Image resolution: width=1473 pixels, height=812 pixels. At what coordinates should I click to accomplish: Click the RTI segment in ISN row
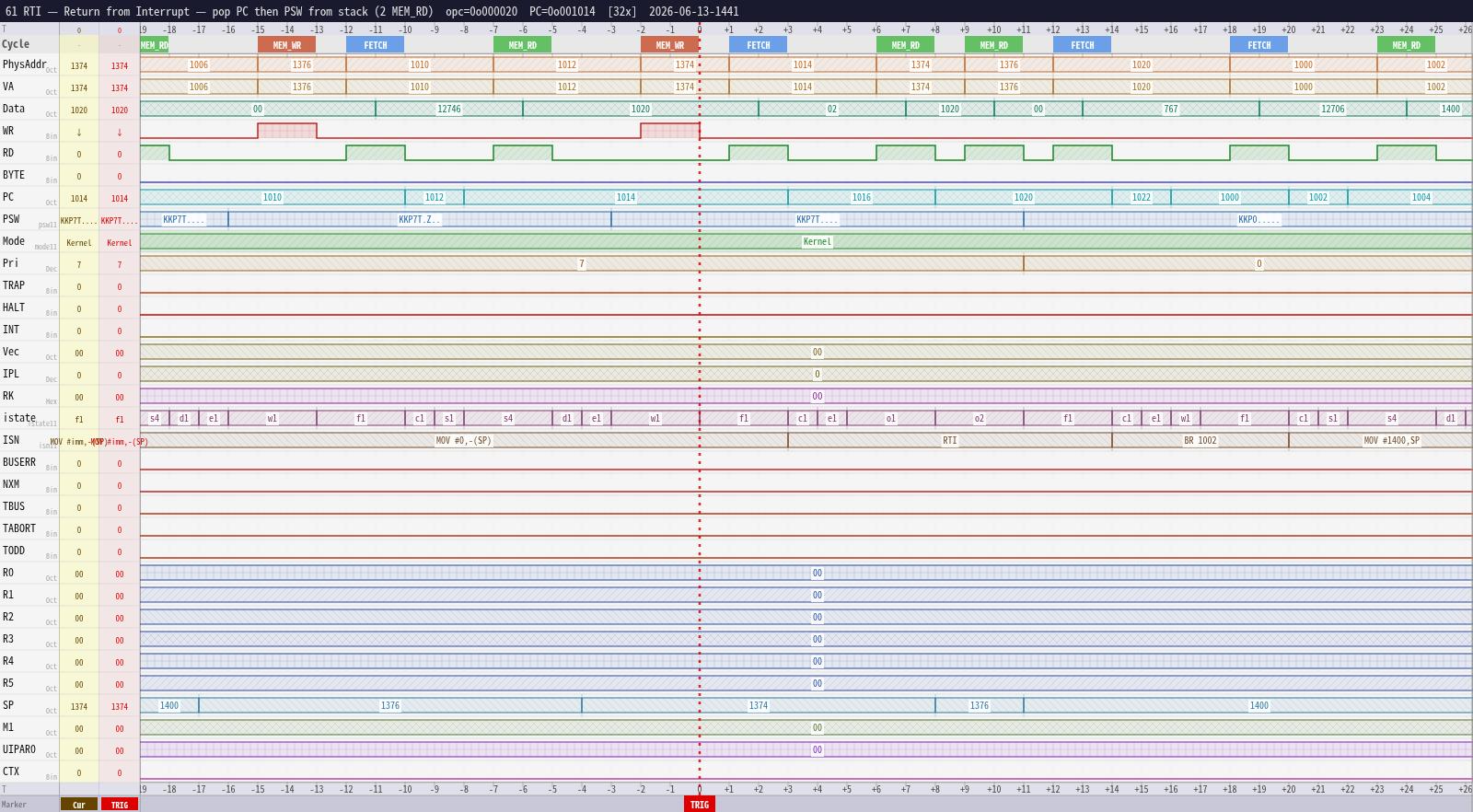950,441
